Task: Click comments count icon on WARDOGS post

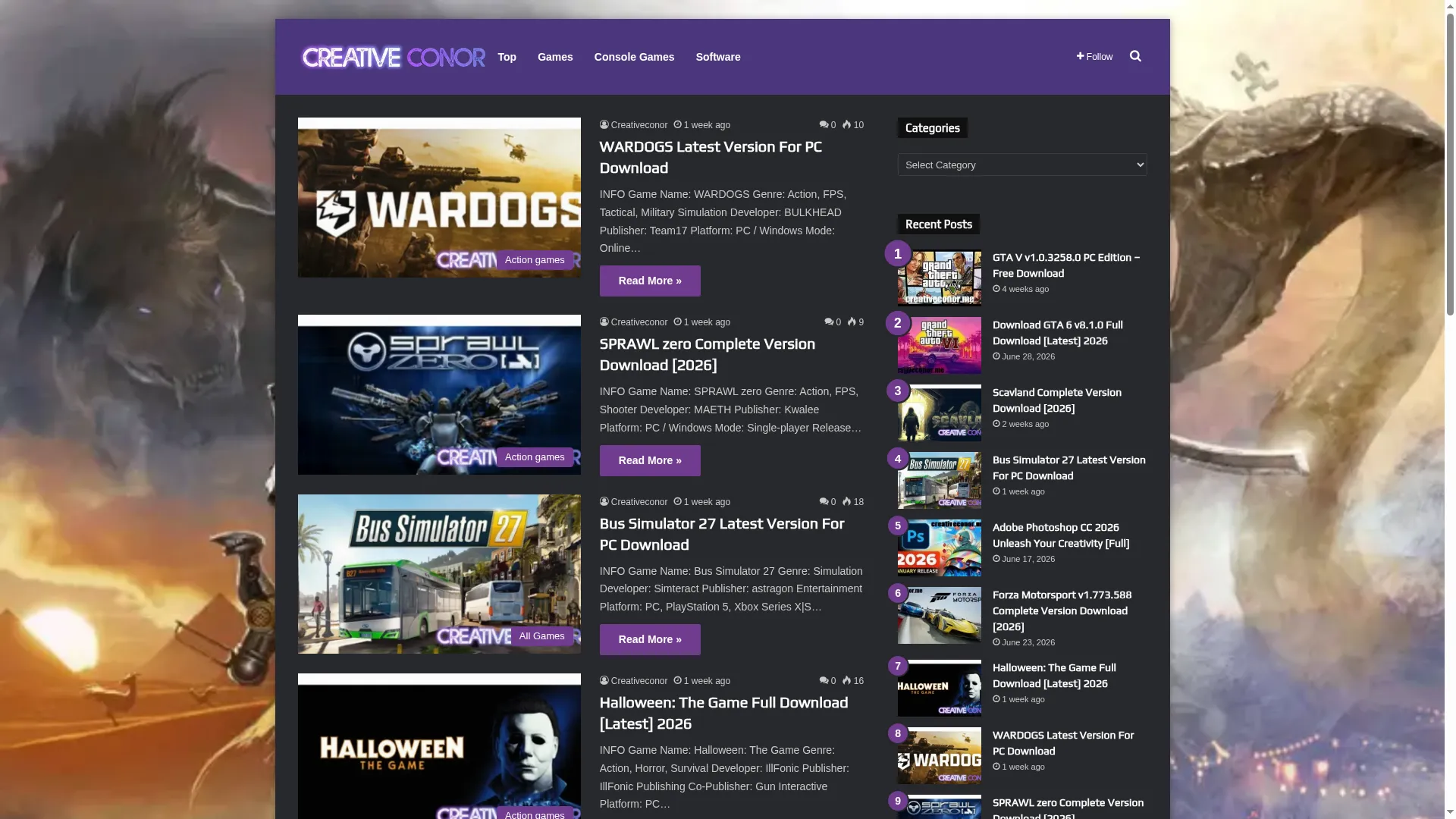Action: pyautogui.click(x=827, y=125)
